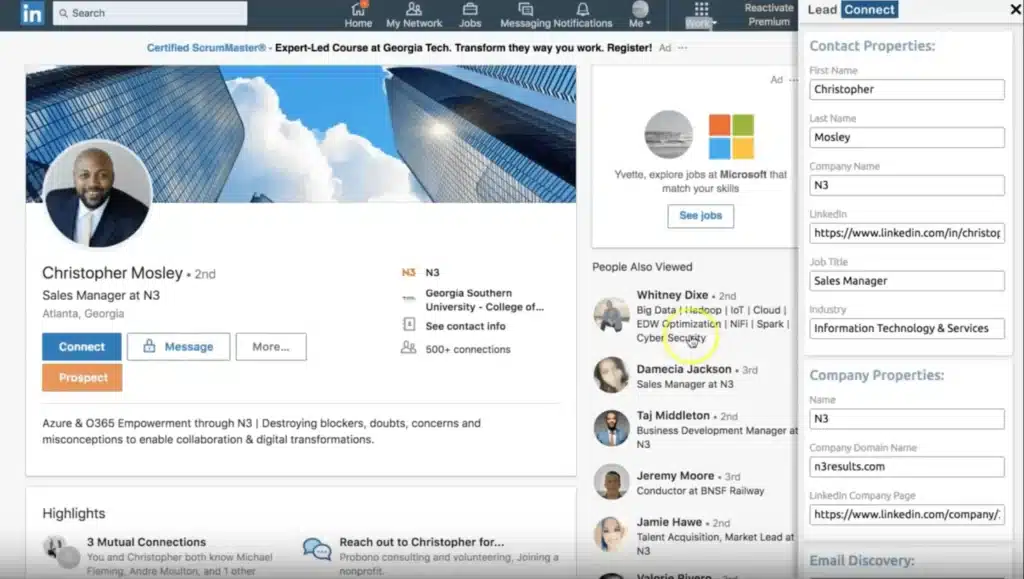The height and width of the screenshot is (579, 1024).
Task: Click the orange Prospect button
Action: pyautogui.click(x=82, y=377)
